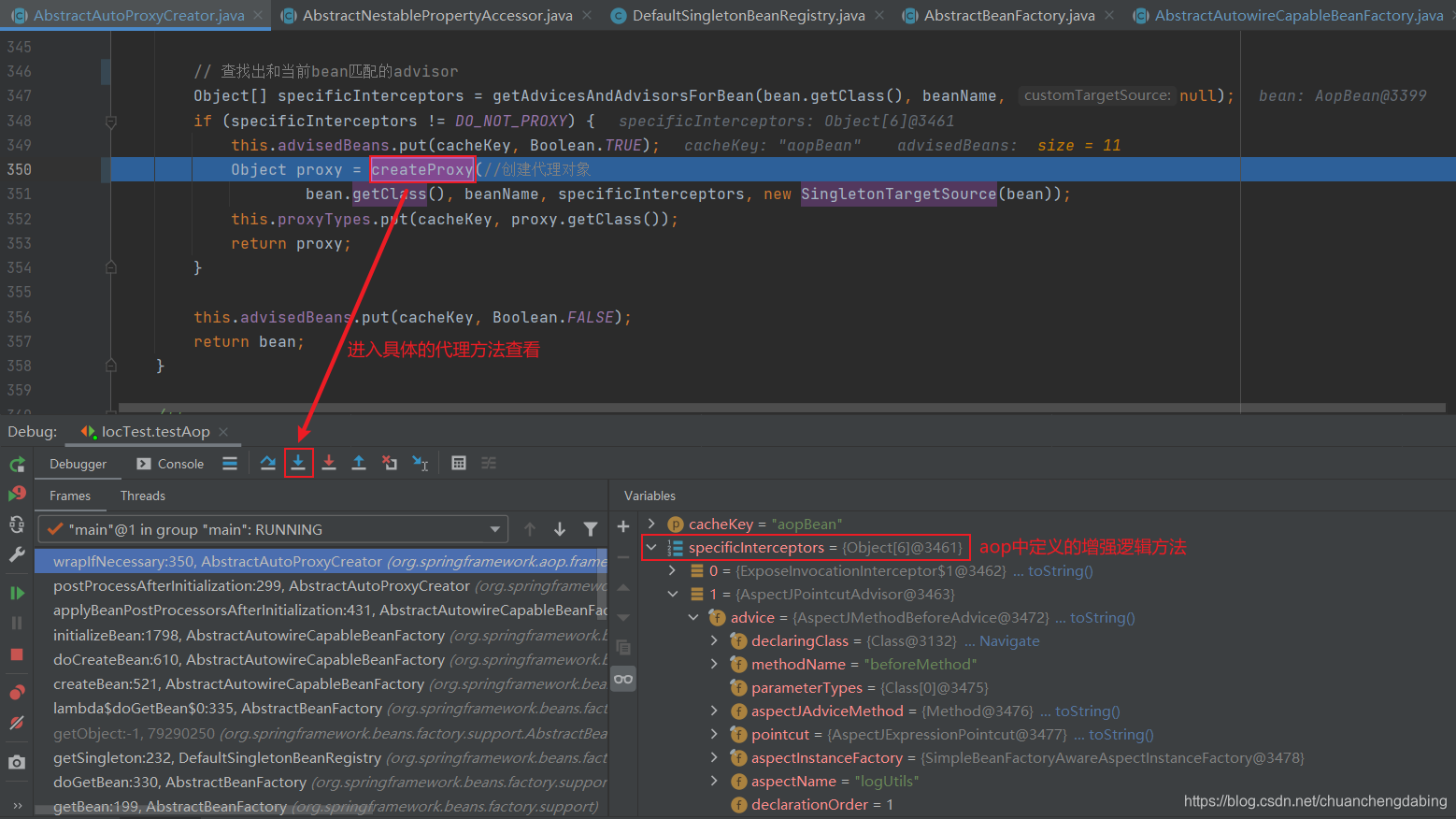Click toString() link for pointcut
The image size is (1456, 819).
1121,734
